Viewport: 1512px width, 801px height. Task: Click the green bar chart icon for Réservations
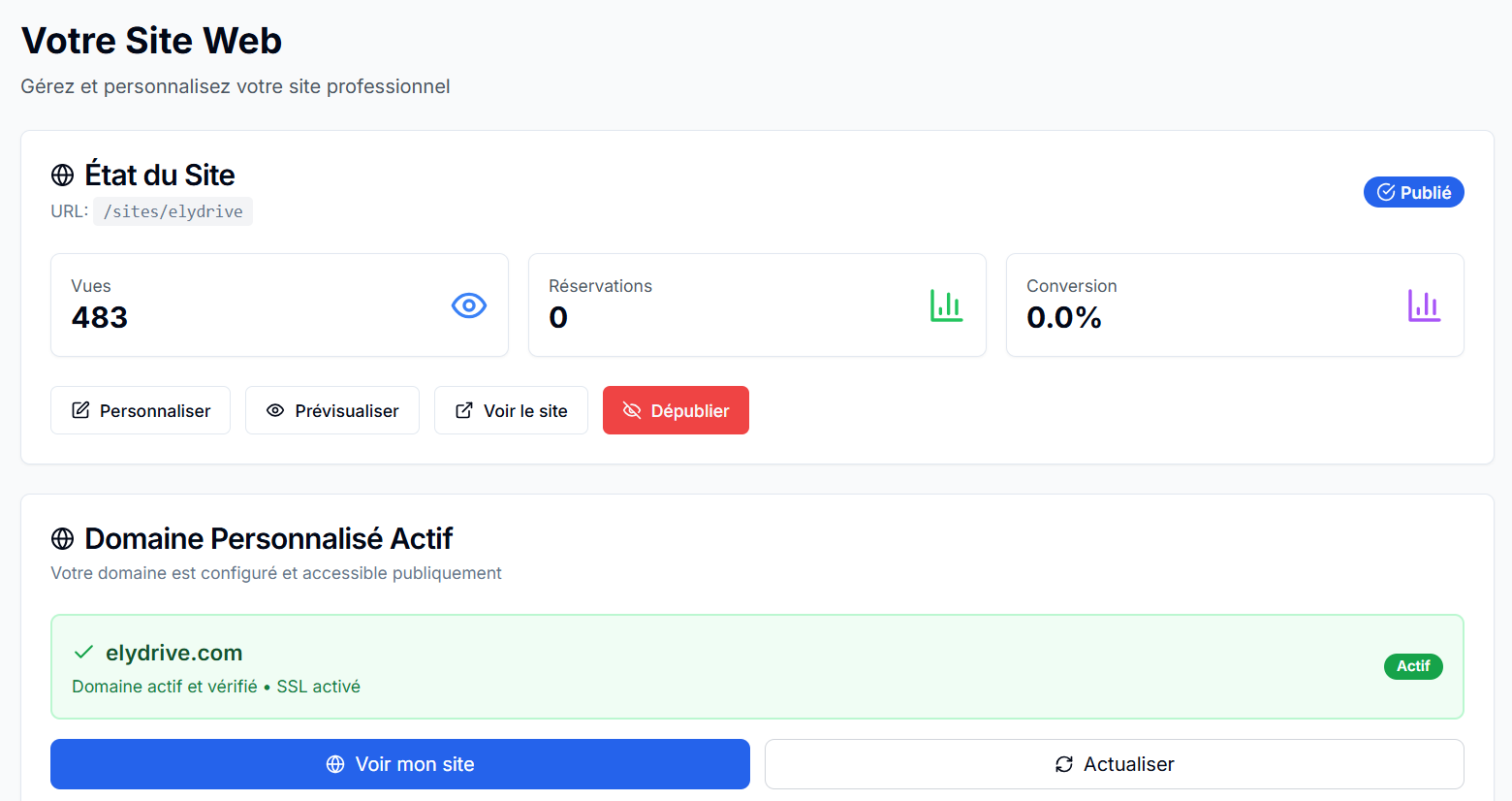tap(946, 305)
